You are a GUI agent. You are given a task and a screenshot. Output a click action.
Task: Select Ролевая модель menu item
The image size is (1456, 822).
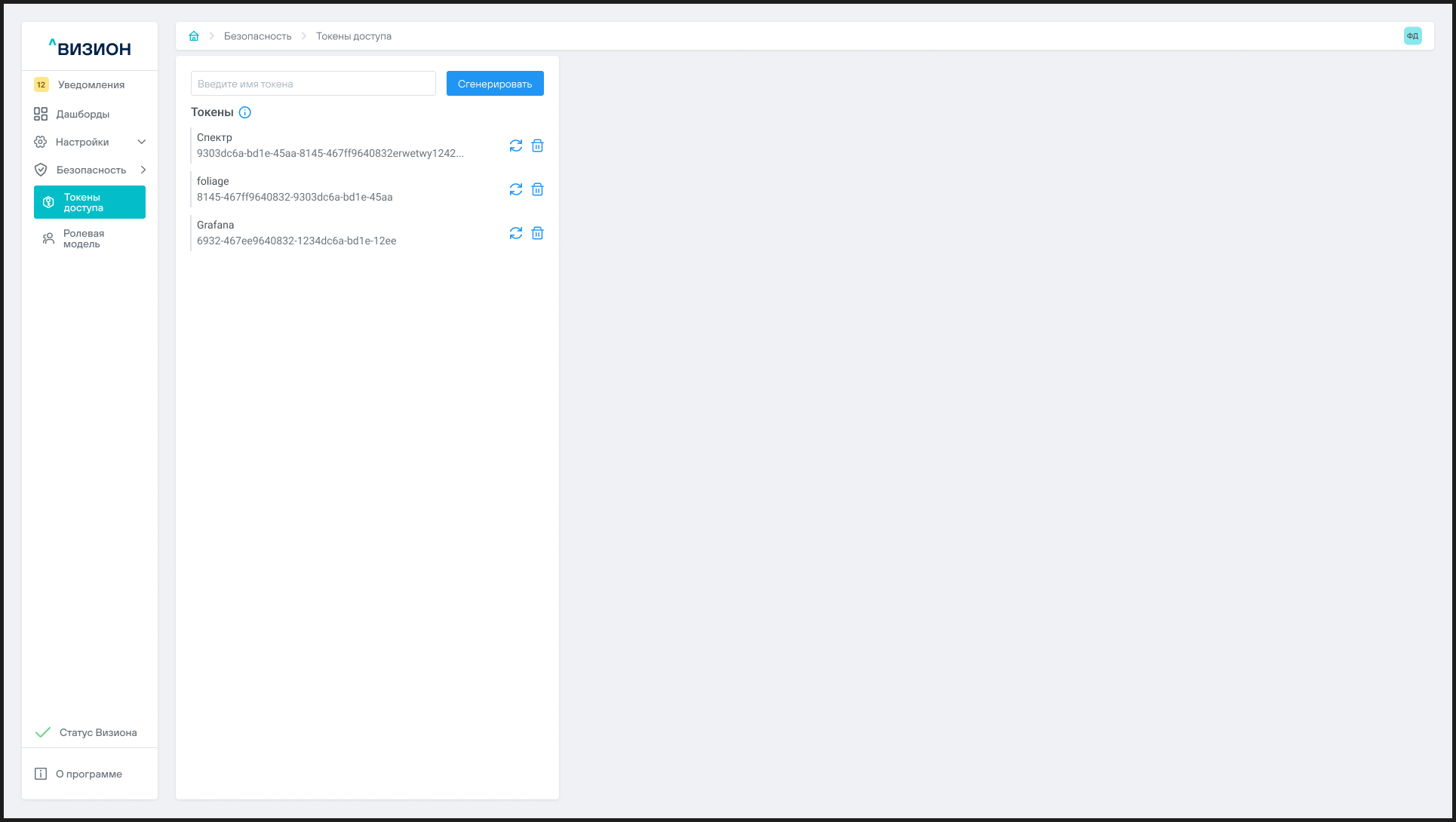coord(83,238)
